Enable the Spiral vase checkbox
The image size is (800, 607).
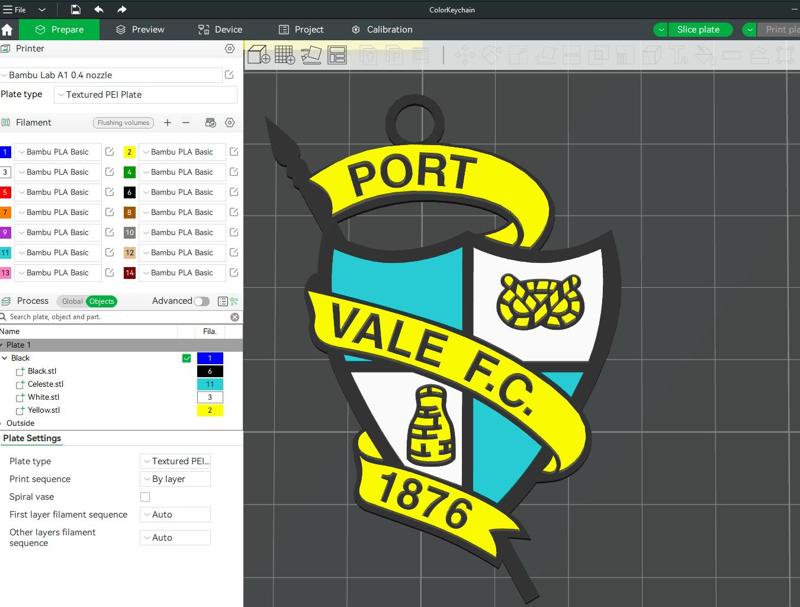(145, 496)
